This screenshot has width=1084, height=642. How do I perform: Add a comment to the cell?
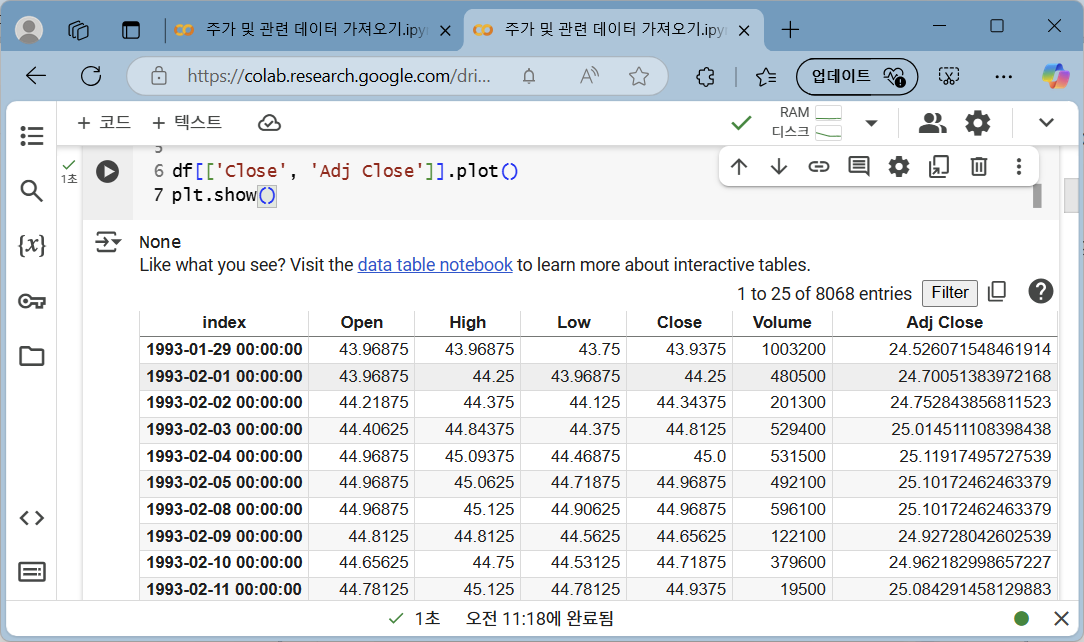(859, 167)
